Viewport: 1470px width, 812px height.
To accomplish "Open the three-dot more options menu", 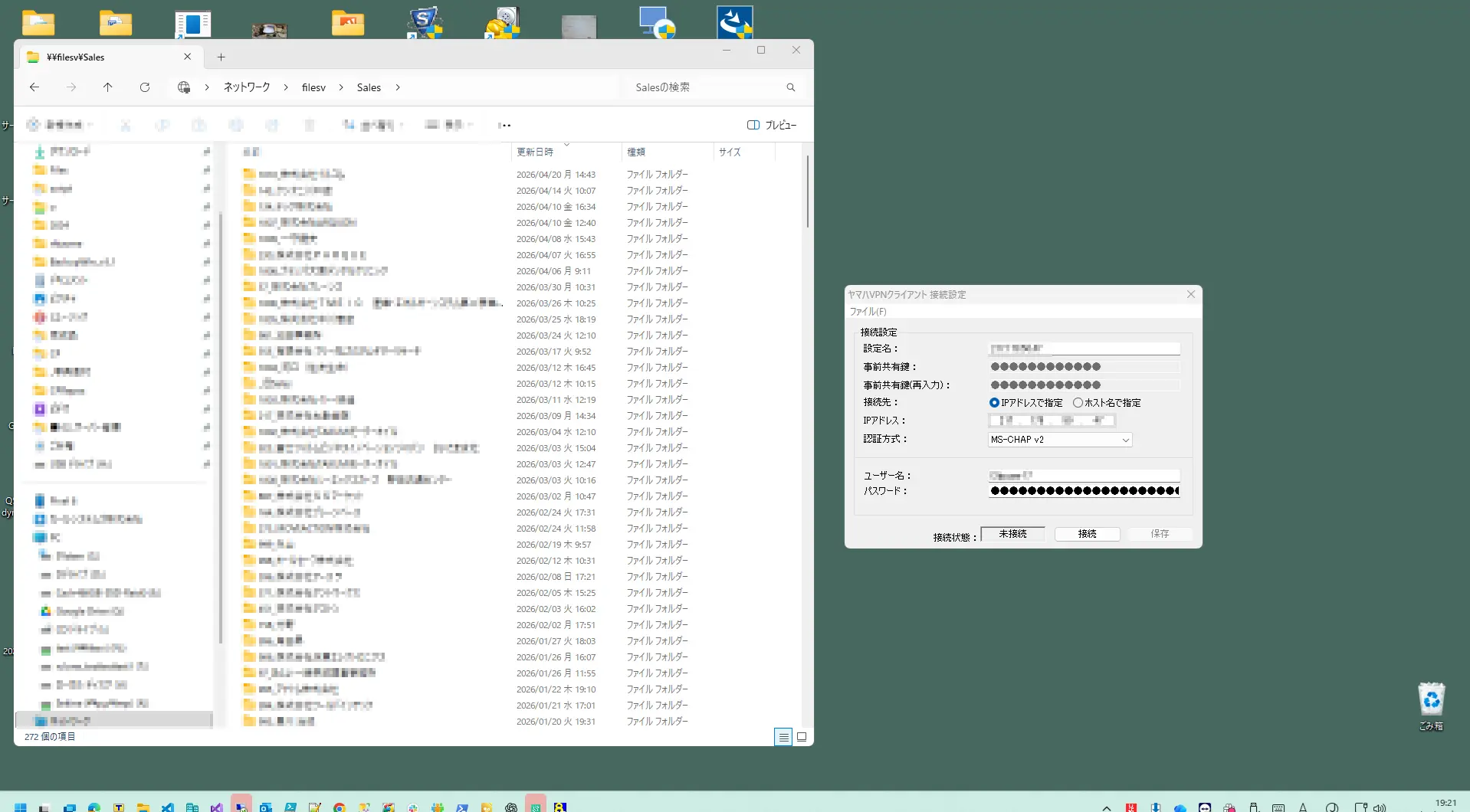I will click(504, 125).
